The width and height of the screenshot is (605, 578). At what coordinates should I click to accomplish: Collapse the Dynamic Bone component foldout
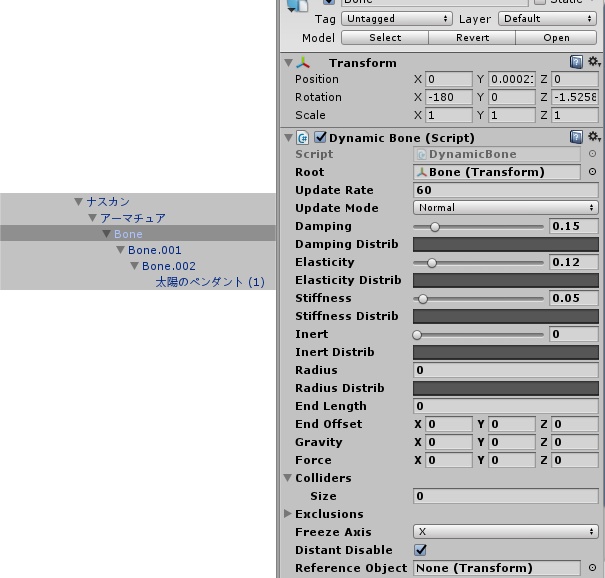coord(288,137)
